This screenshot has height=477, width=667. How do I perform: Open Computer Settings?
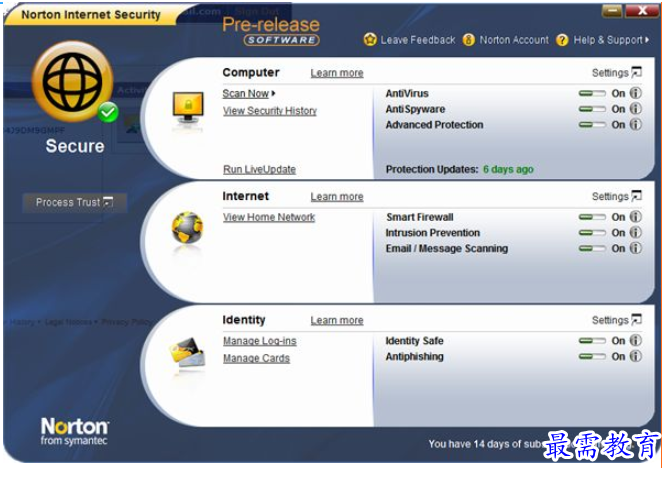[x=610, y=73]
